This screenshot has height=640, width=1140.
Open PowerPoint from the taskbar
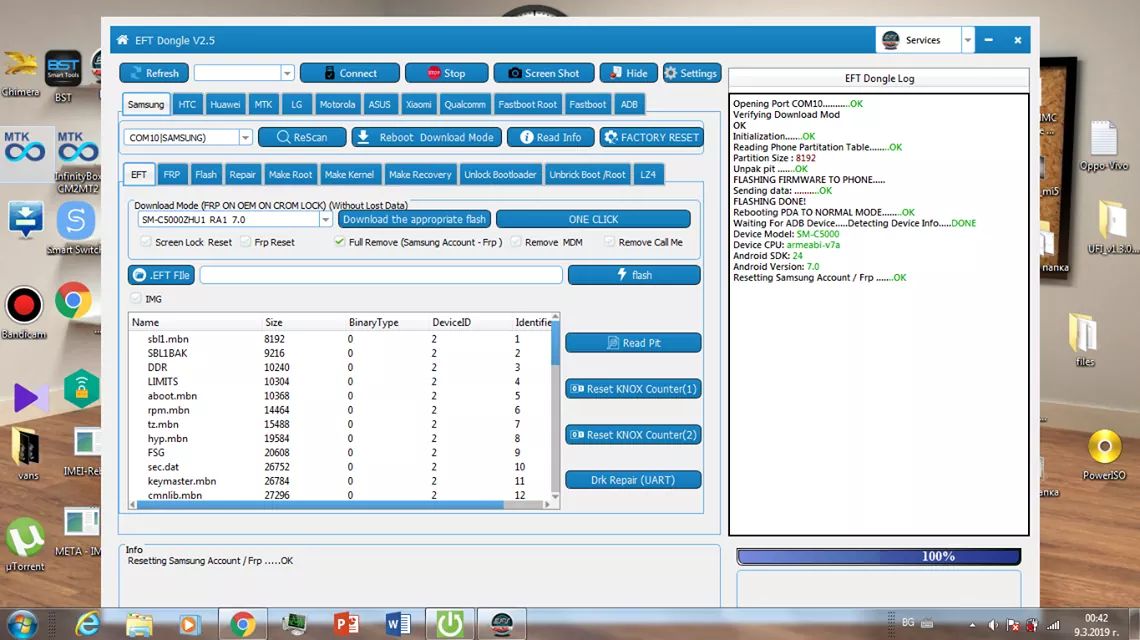(x=346, y=624)
